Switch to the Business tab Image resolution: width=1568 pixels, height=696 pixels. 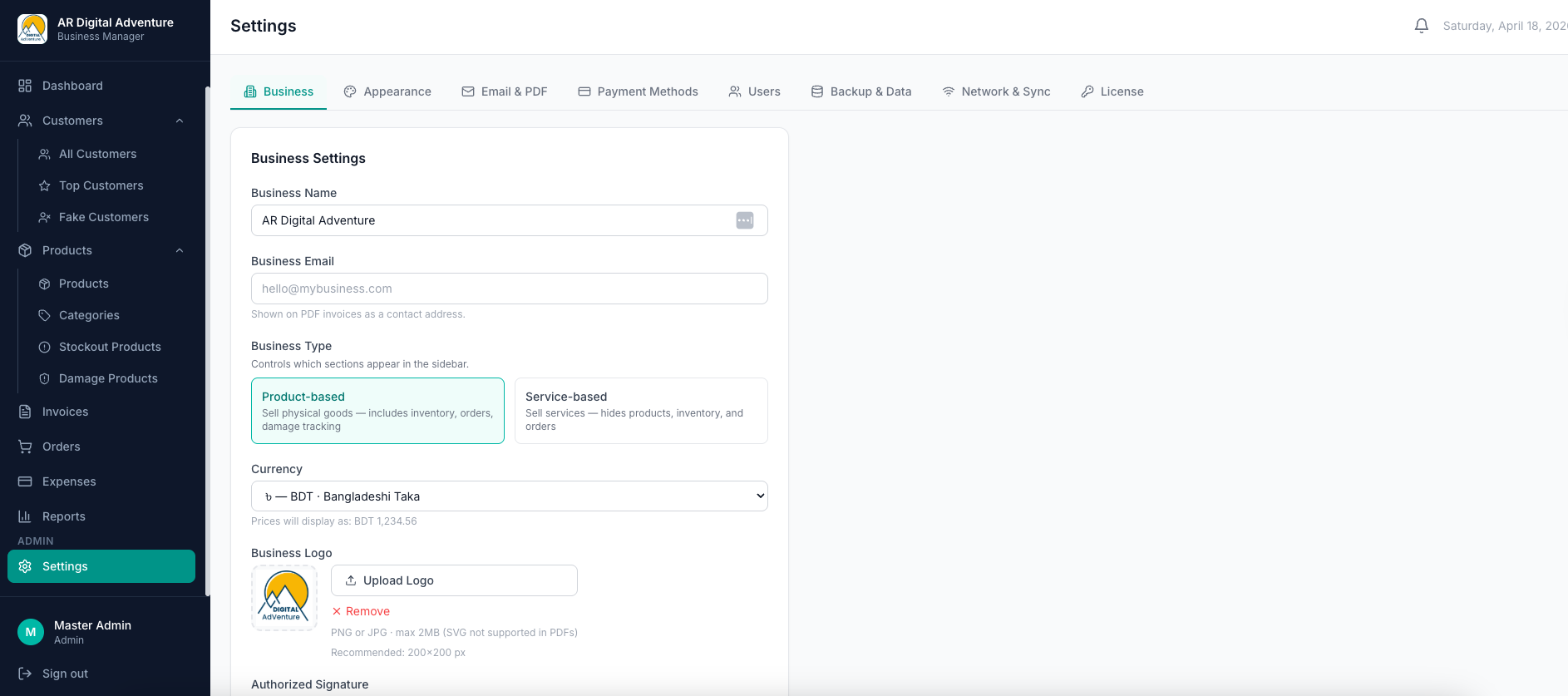tap(279, 91)
